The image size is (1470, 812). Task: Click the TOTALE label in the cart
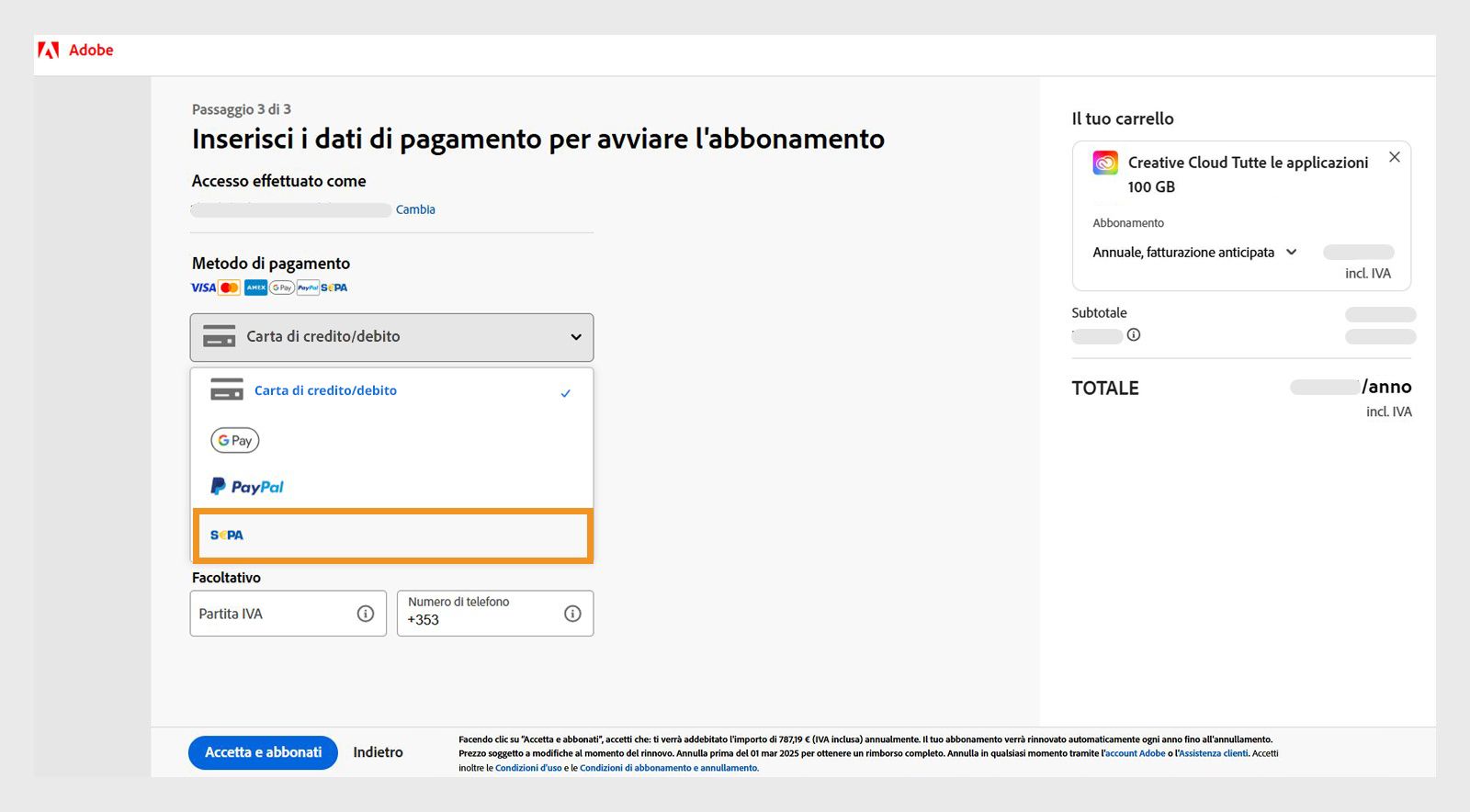point(1105,389)
